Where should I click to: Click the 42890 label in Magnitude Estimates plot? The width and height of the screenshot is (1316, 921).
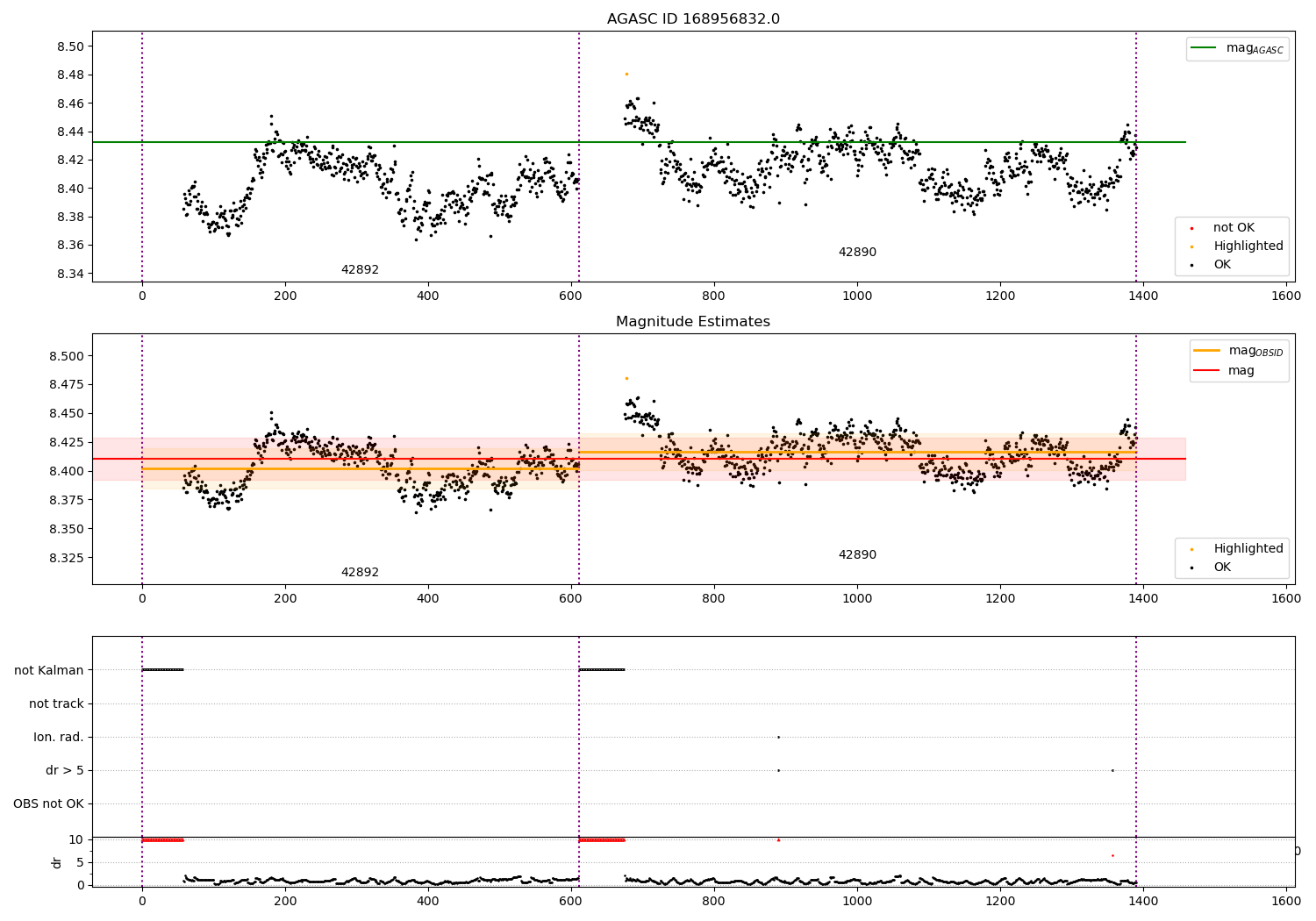pyautogui.click(x=857, y=555)
